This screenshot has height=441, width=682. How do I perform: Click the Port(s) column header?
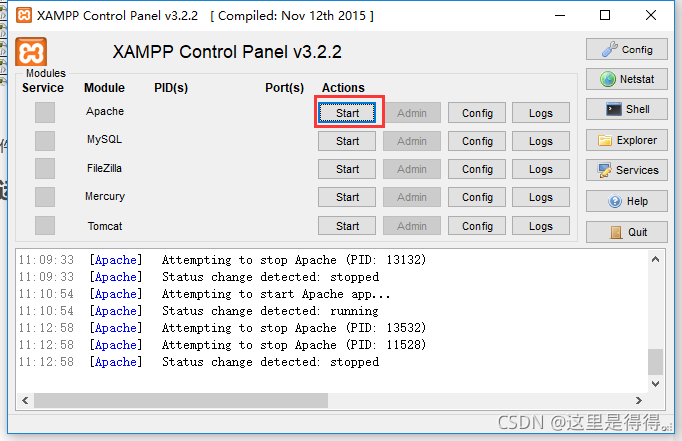pos(284,87)
